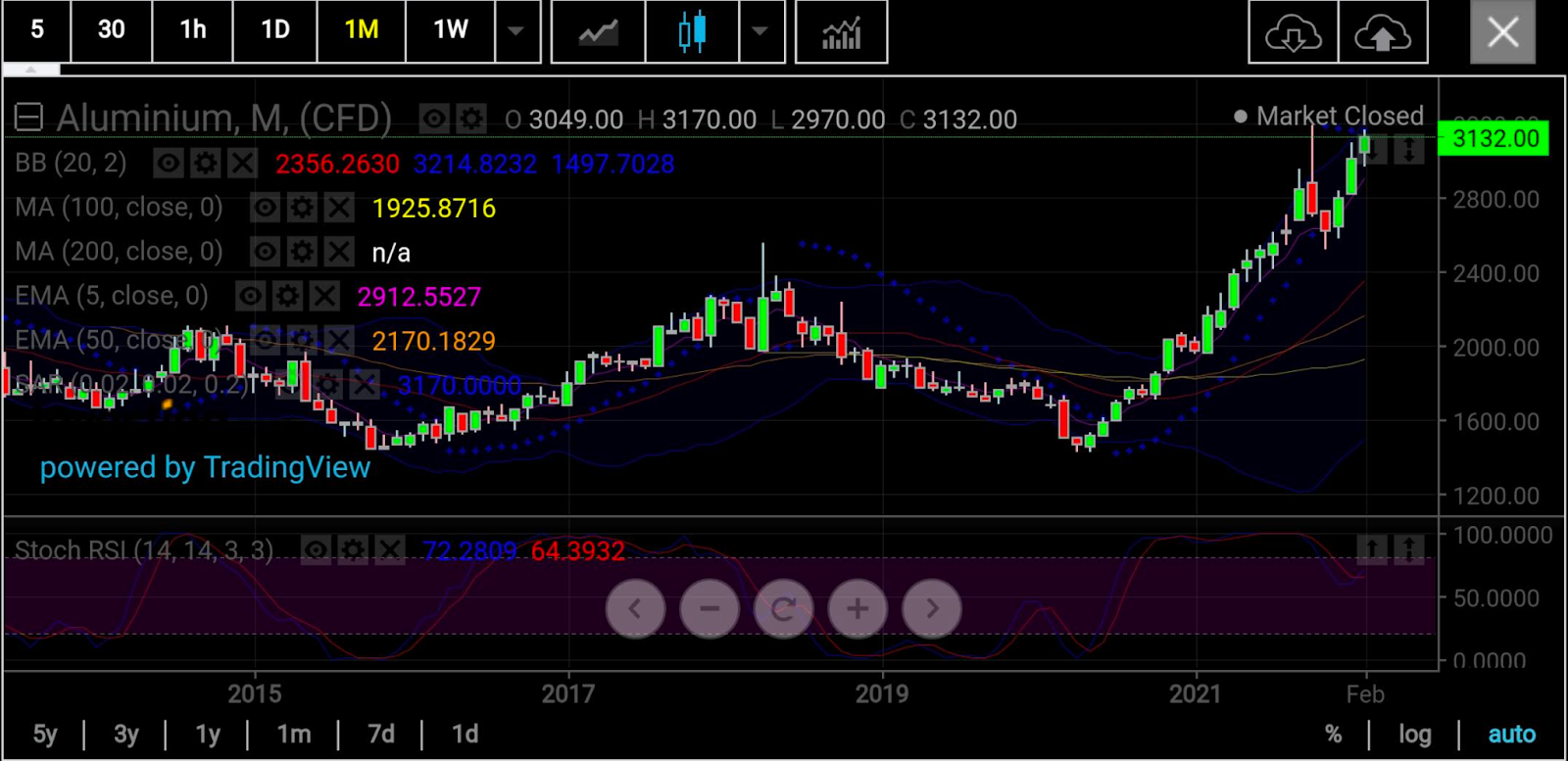Click the 3132.00 current price label
The width and height of the screenshot is (1568, 761).
point(1494,138)
